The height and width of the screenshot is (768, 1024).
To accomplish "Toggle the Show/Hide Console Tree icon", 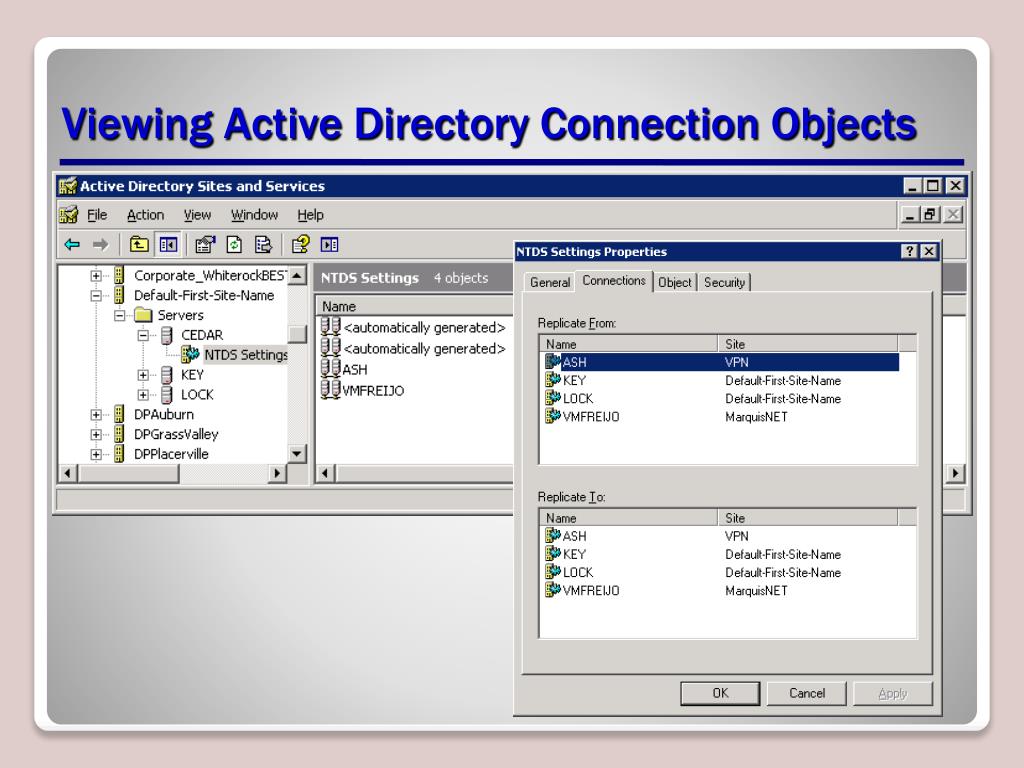I will pos(168,245).
